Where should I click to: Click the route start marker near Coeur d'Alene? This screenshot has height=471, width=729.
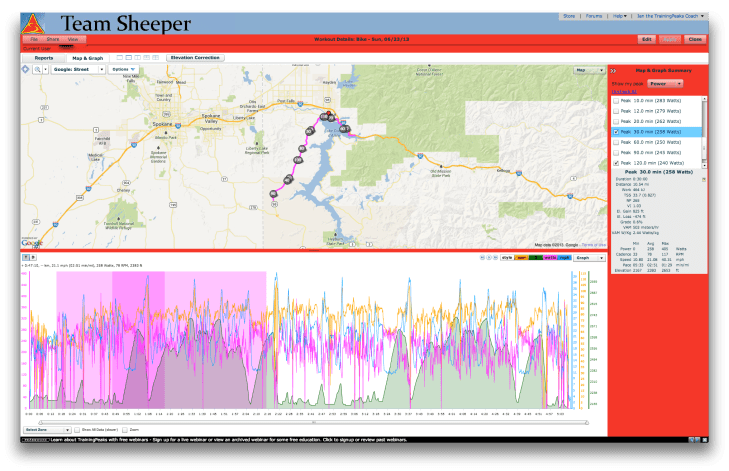[329, 113]
